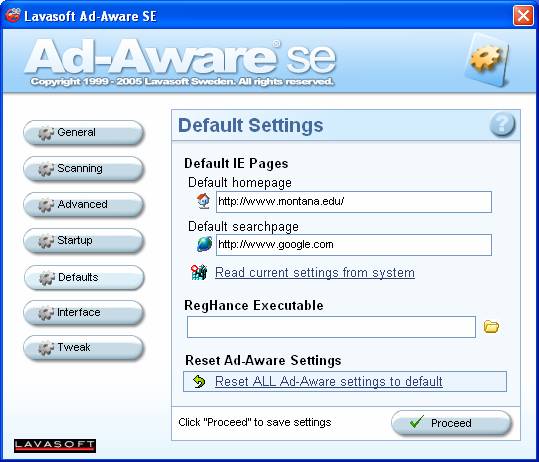The width and height of the screenshot is (539, 462).
Task: Focus the Default homepage URL field
Action: [x=354, y=202]
